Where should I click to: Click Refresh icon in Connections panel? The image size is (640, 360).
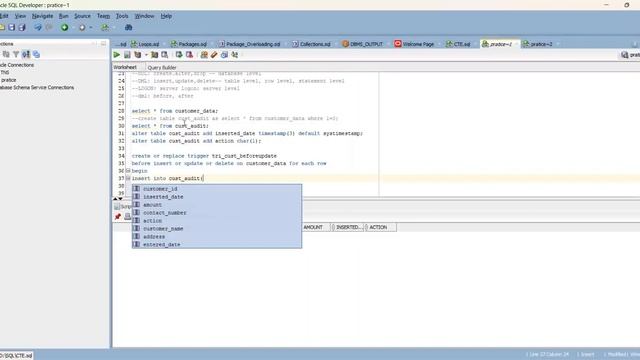pos(6,54)
